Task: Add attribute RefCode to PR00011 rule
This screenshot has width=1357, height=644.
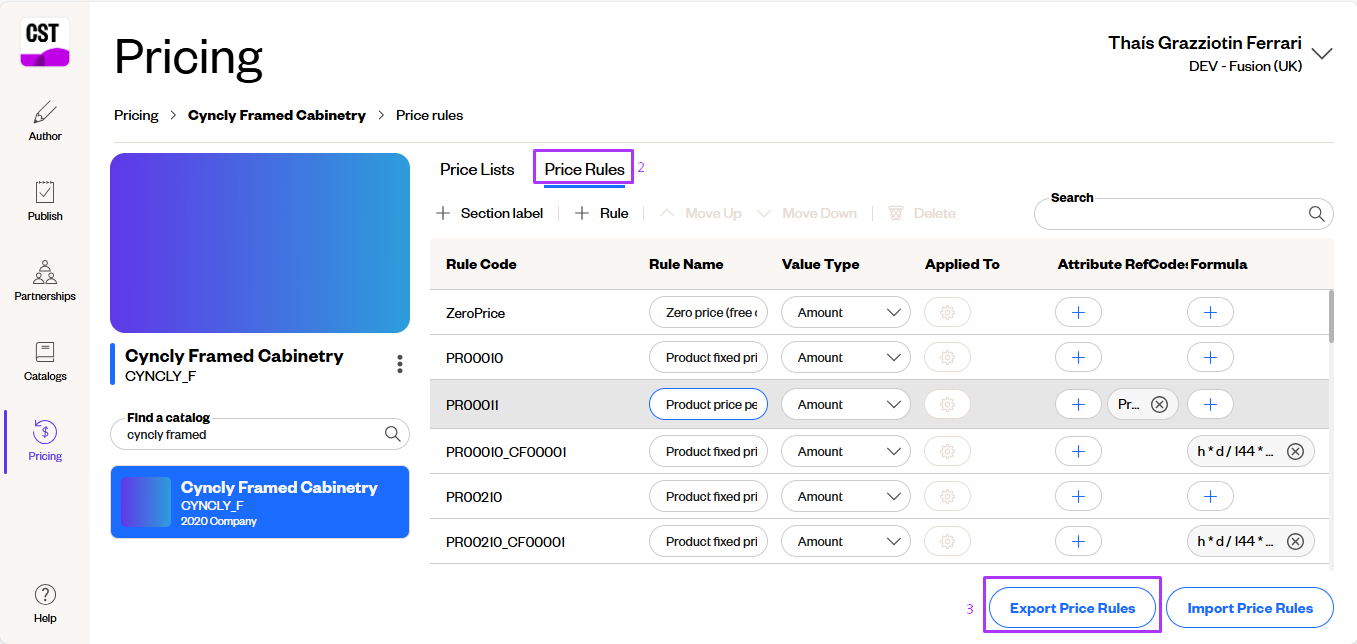Action: (x=1078, y=404)
